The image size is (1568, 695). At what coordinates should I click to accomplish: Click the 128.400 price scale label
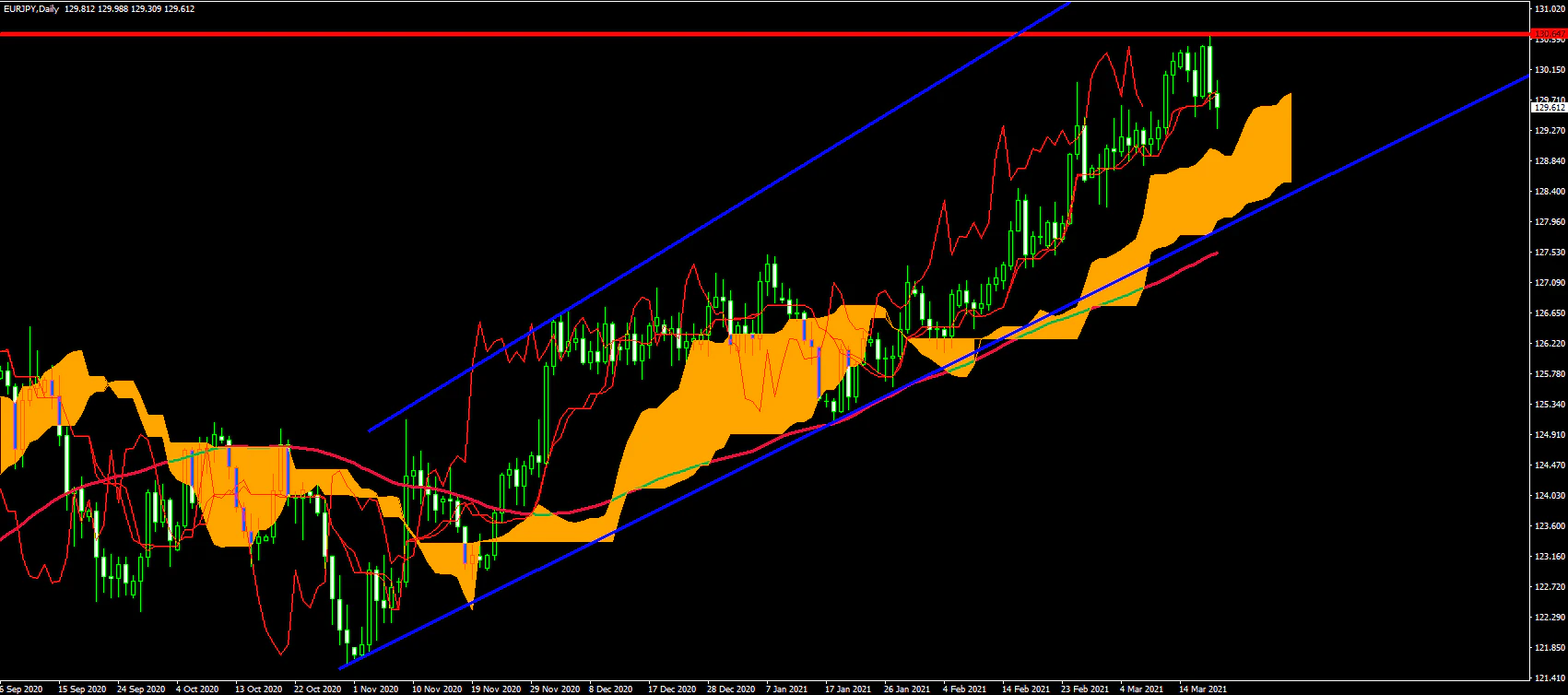pyautogui.click(x=1549, y=192)
